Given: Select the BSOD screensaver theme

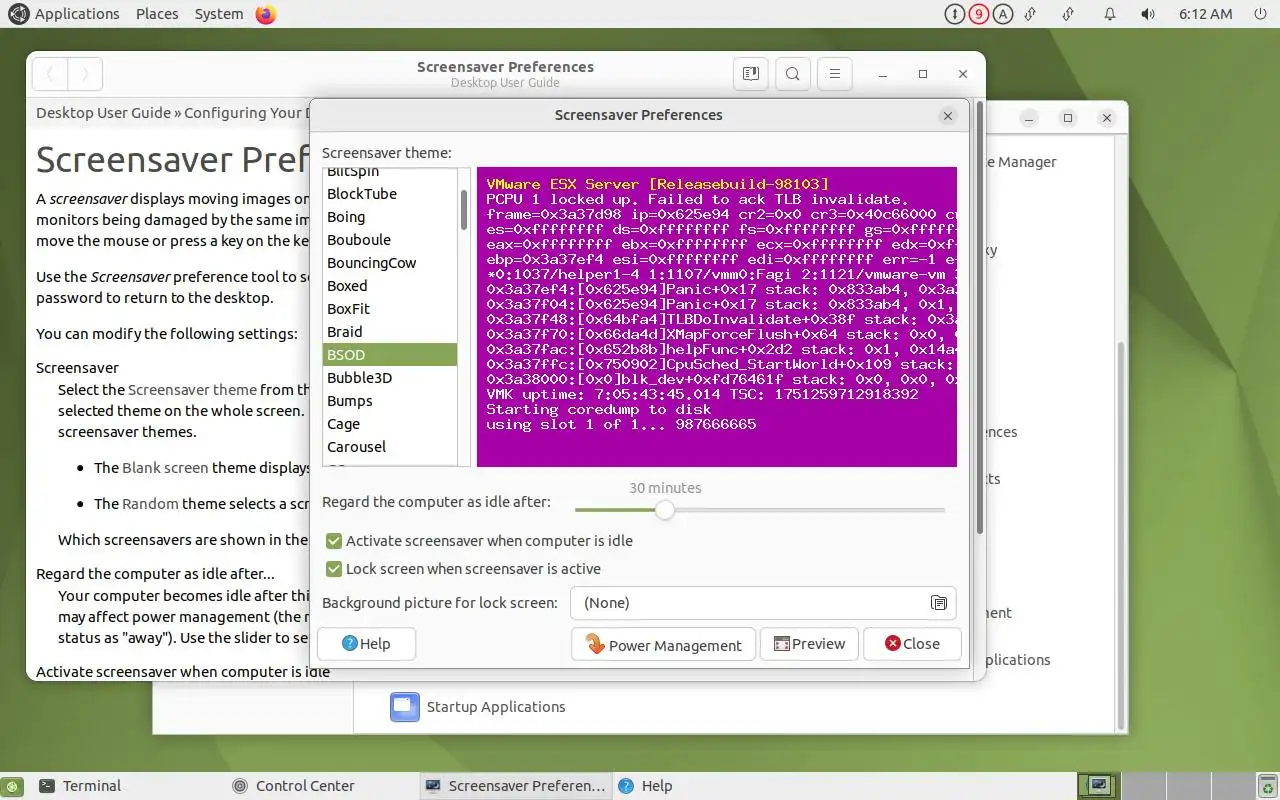Looking at the screenshot, I should pos(390,355).
